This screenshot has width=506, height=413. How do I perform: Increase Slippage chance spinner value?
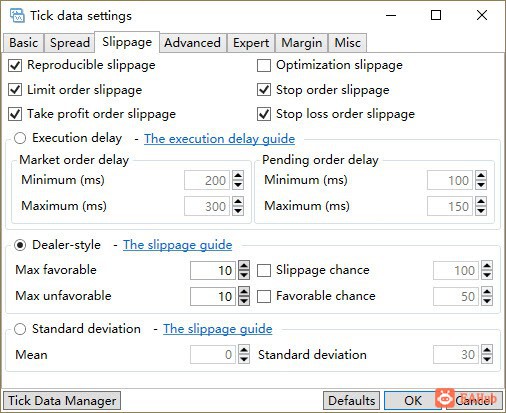tap(487, 266)
